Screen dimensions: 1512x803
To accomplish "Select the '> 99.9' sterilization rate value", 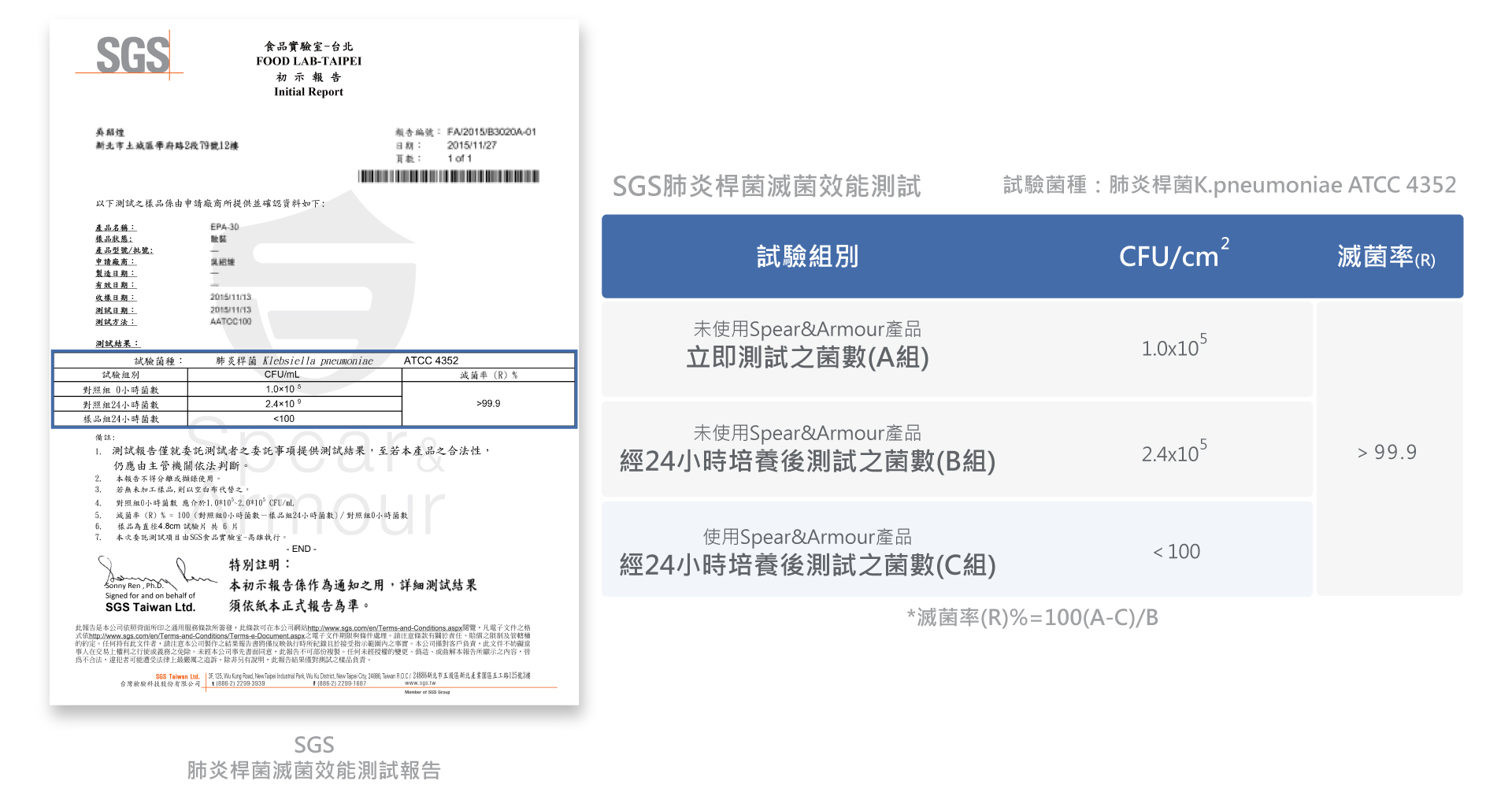I will pos(1387,452).
